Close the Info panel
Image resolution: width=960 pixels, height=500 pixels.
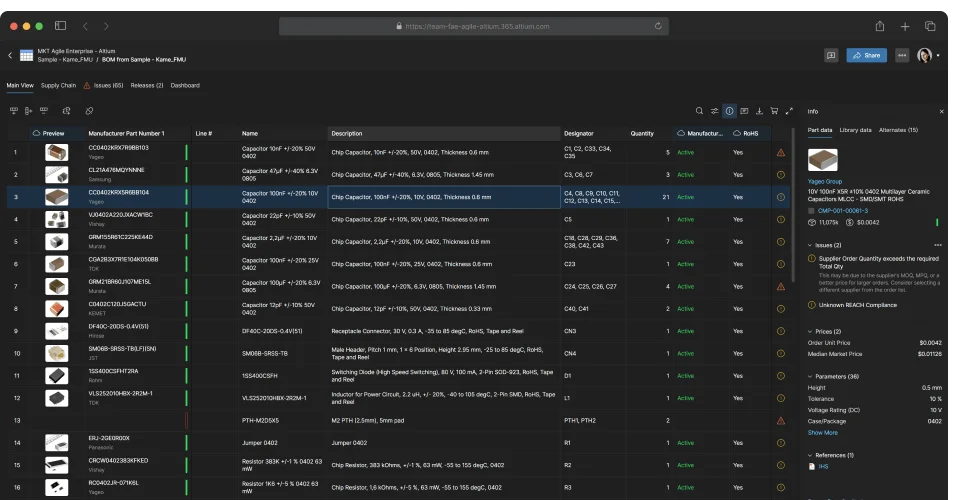pos(942,111)
